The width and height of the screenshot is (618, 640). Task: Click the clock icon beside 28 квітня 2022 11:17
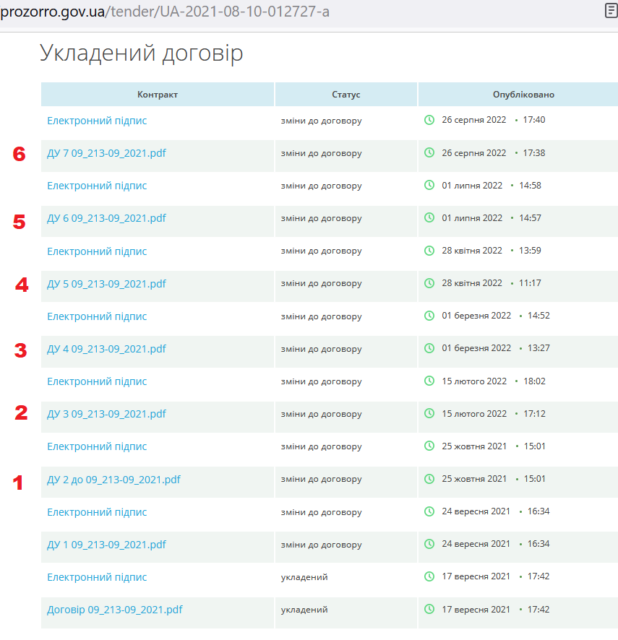(x=430, y=283)
